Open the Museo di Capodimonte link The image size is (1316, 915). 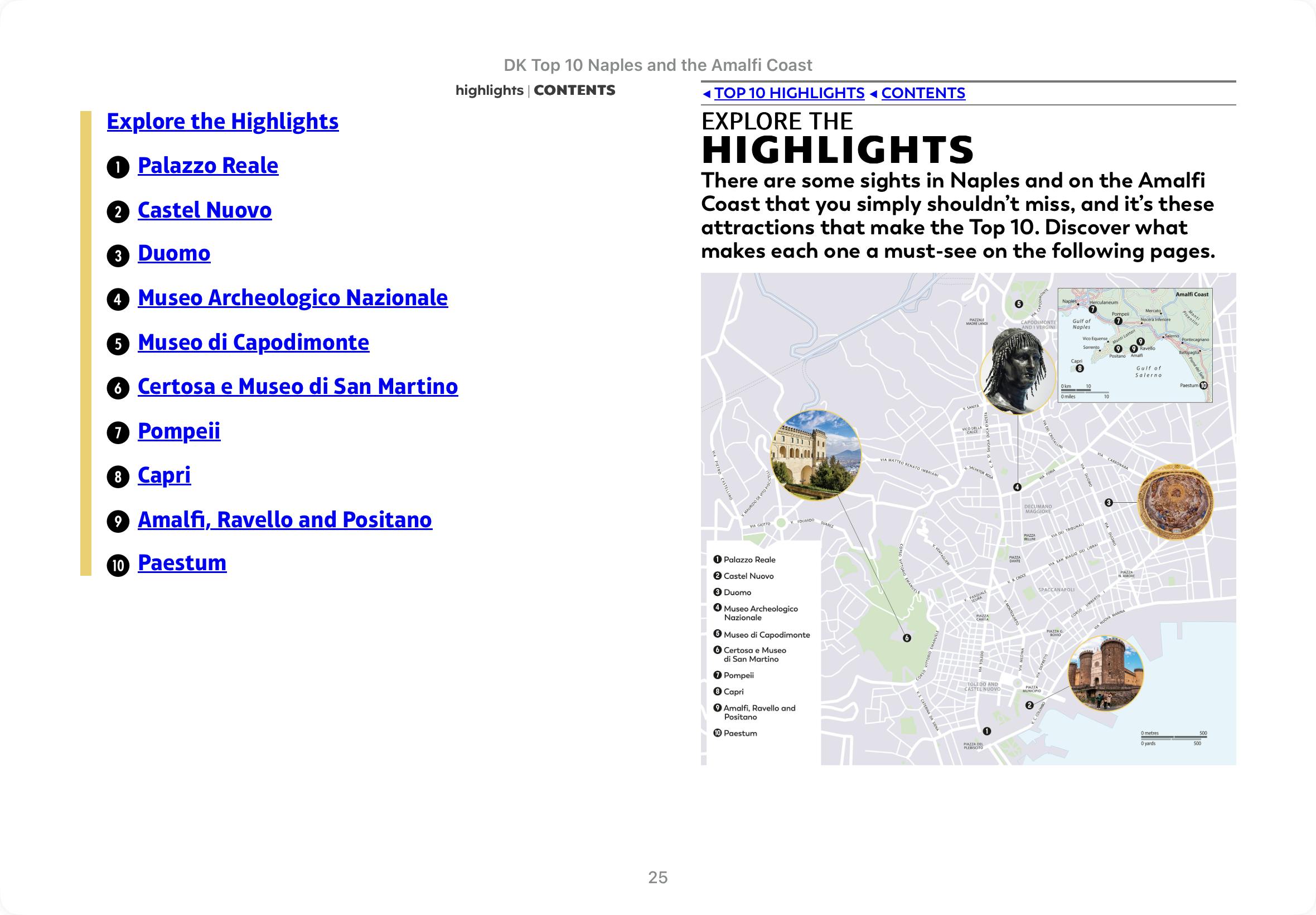tap(253, 343)
